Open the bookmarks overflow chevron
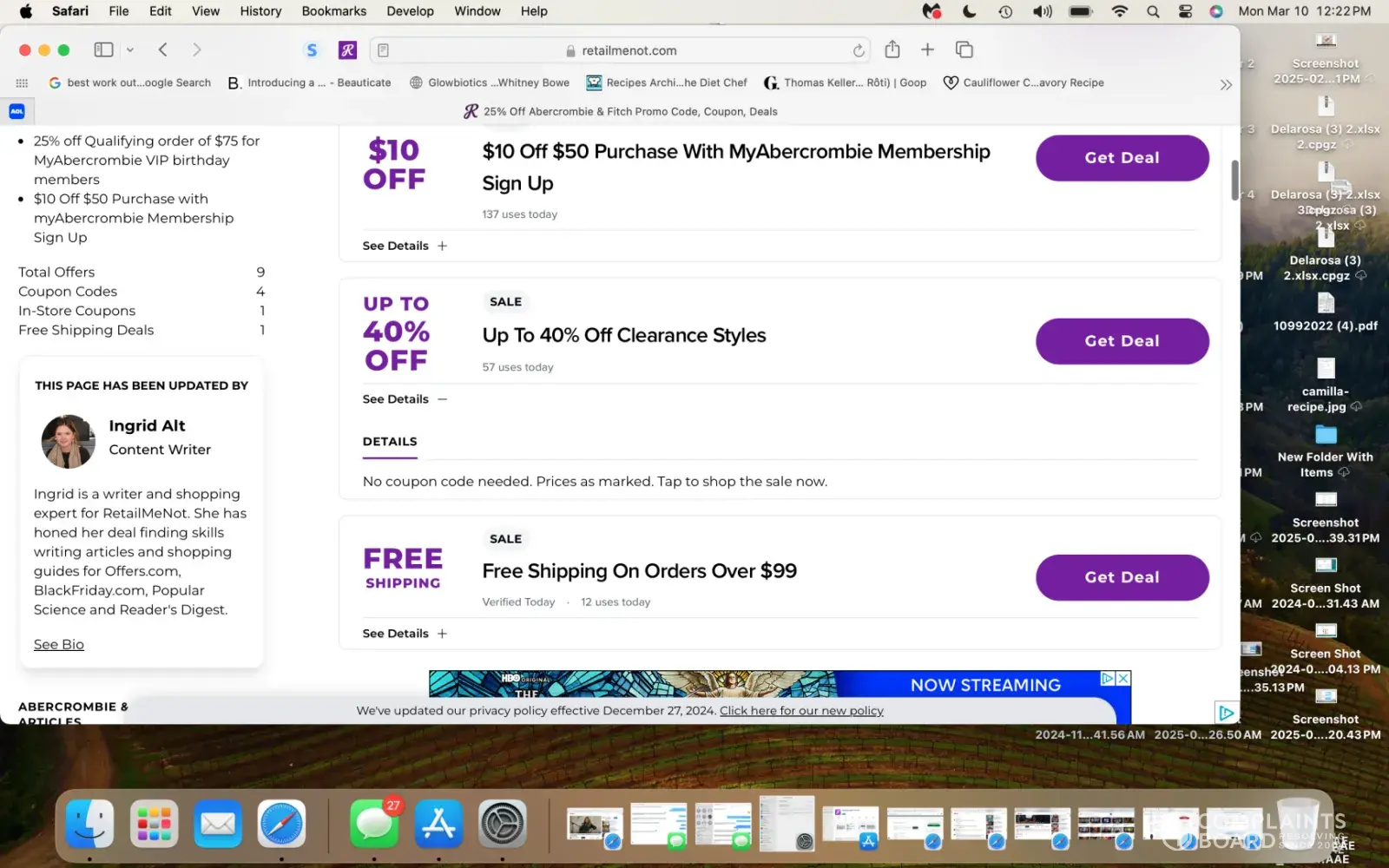The image size is (1389, 868). click(1225, 84)
